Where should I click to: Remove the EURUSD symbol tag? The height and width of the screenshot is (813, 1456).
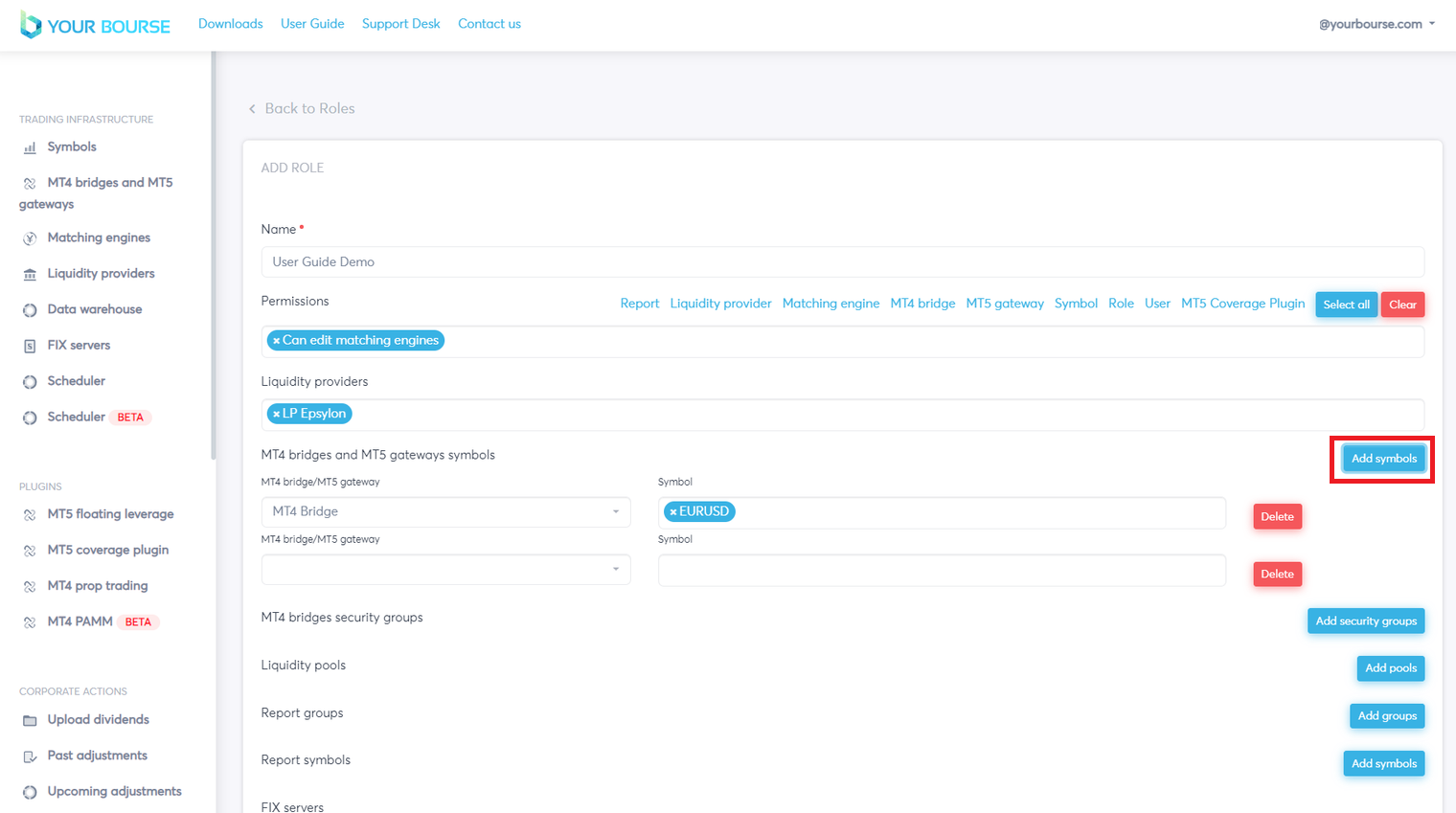[x=673, y=512]
